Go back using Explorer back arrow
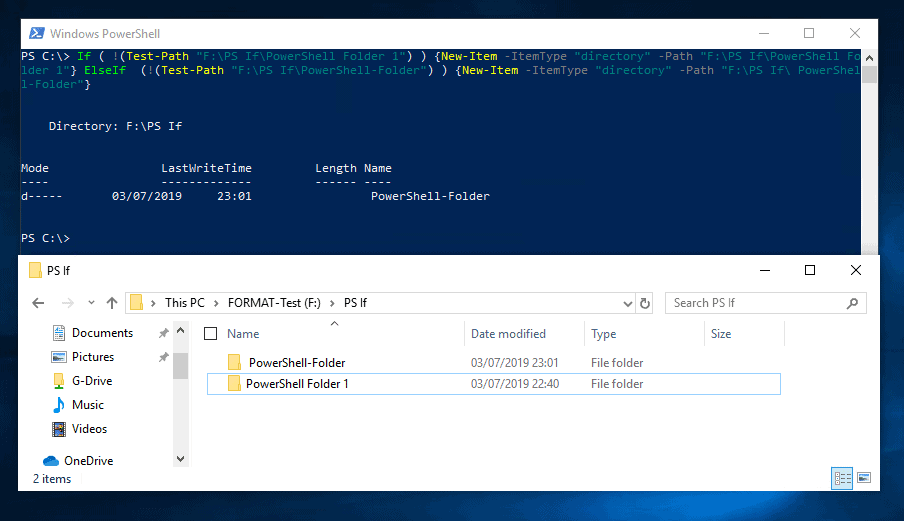This screenshot has height=521, width=904. [38, 303]
